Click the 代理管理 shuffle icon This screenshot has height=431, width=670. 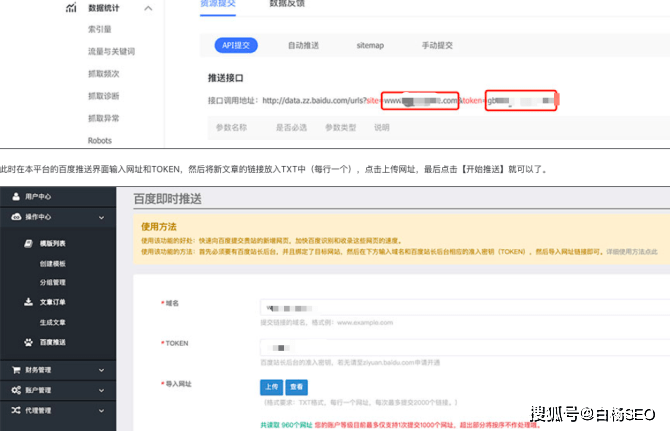click(x=16, y=410)
